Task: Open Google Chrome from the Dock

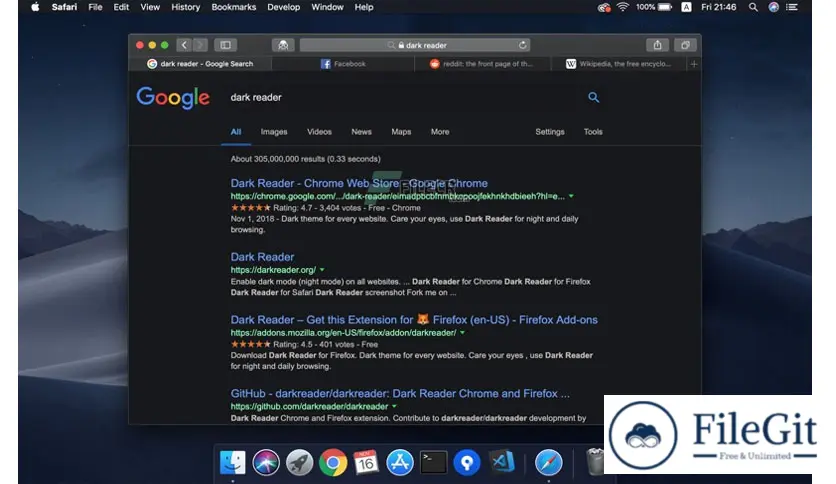Action: pos(333,462)
